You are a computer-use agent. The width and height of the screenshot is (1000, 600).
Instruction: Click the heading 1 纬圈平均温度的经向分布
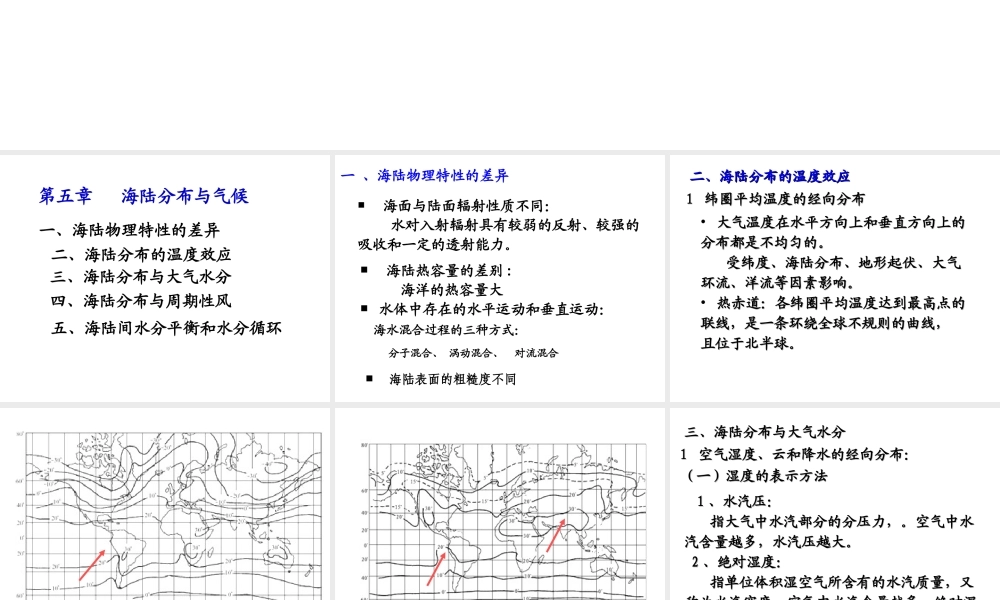pyautogui.click(x=776, y=199)
